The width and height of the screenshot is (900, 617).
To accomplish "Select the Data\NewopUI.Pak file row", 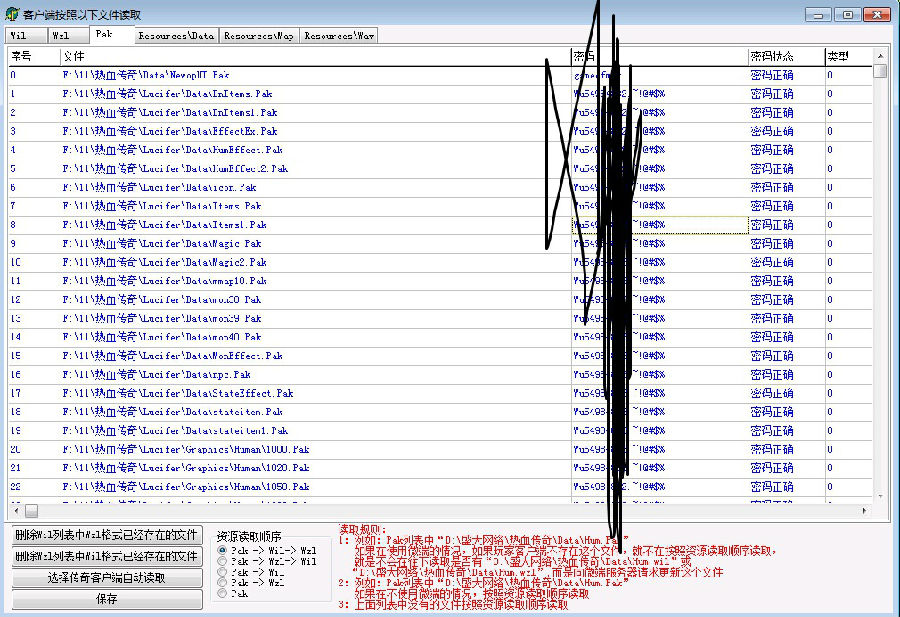I will coord(146,75).
